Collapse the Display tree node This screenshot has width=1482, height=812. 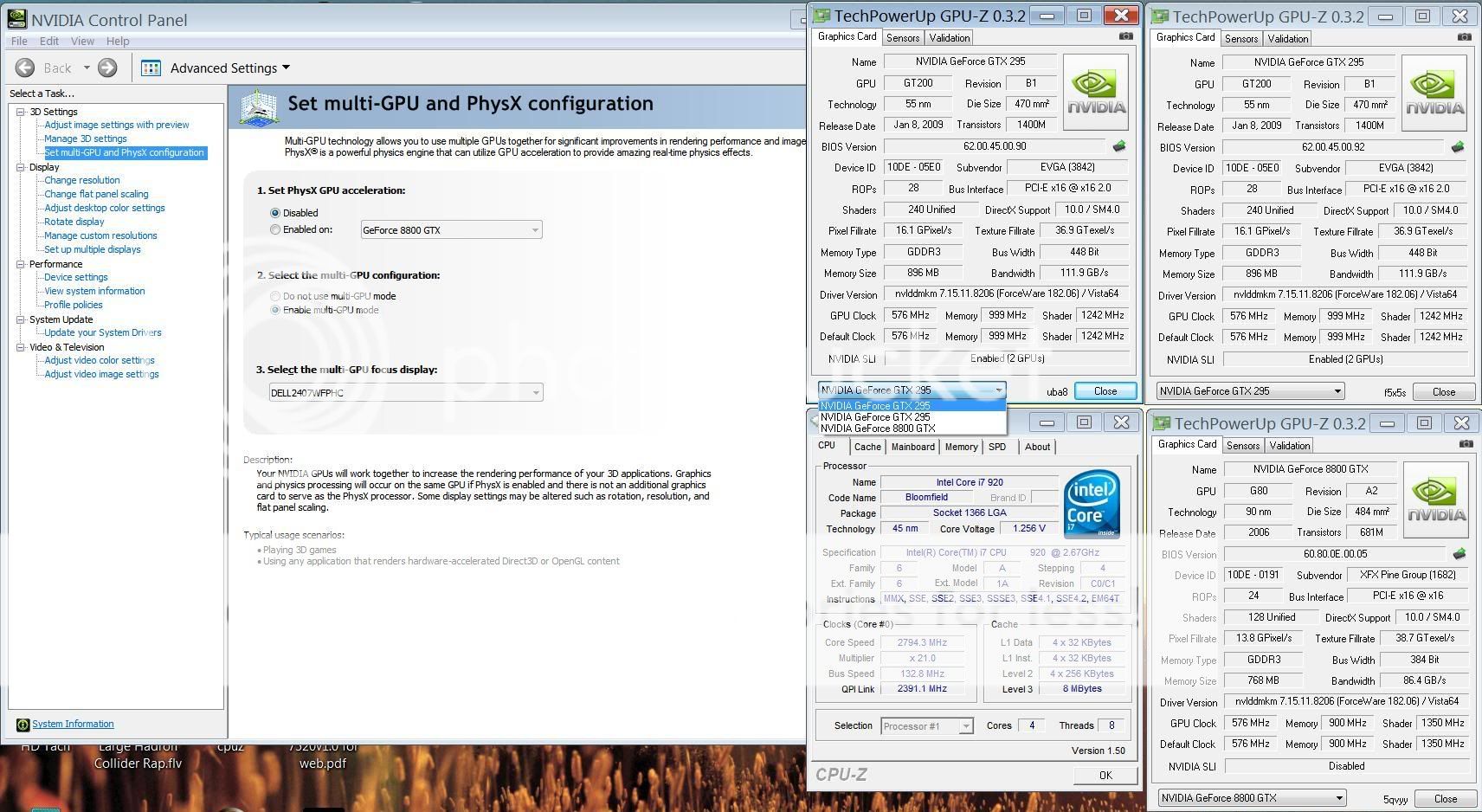(x=21, y=167)
